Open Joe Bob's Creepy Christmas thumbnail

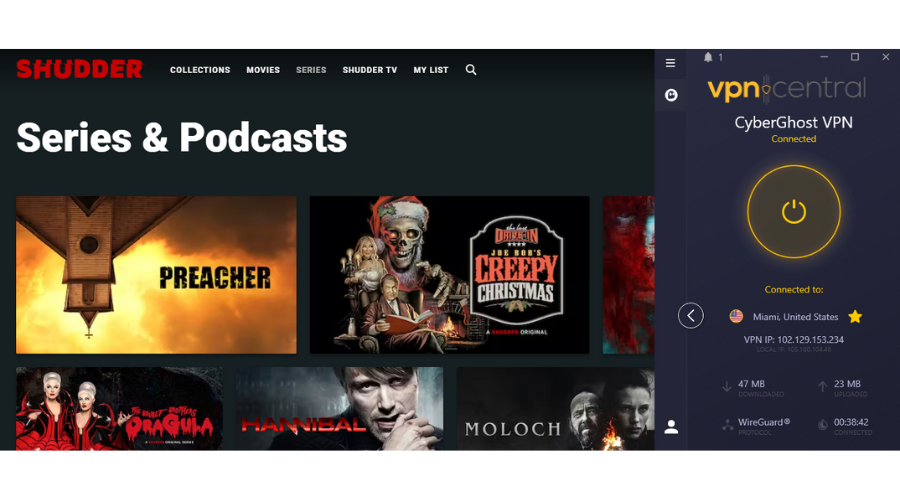(x=449, y=275)
